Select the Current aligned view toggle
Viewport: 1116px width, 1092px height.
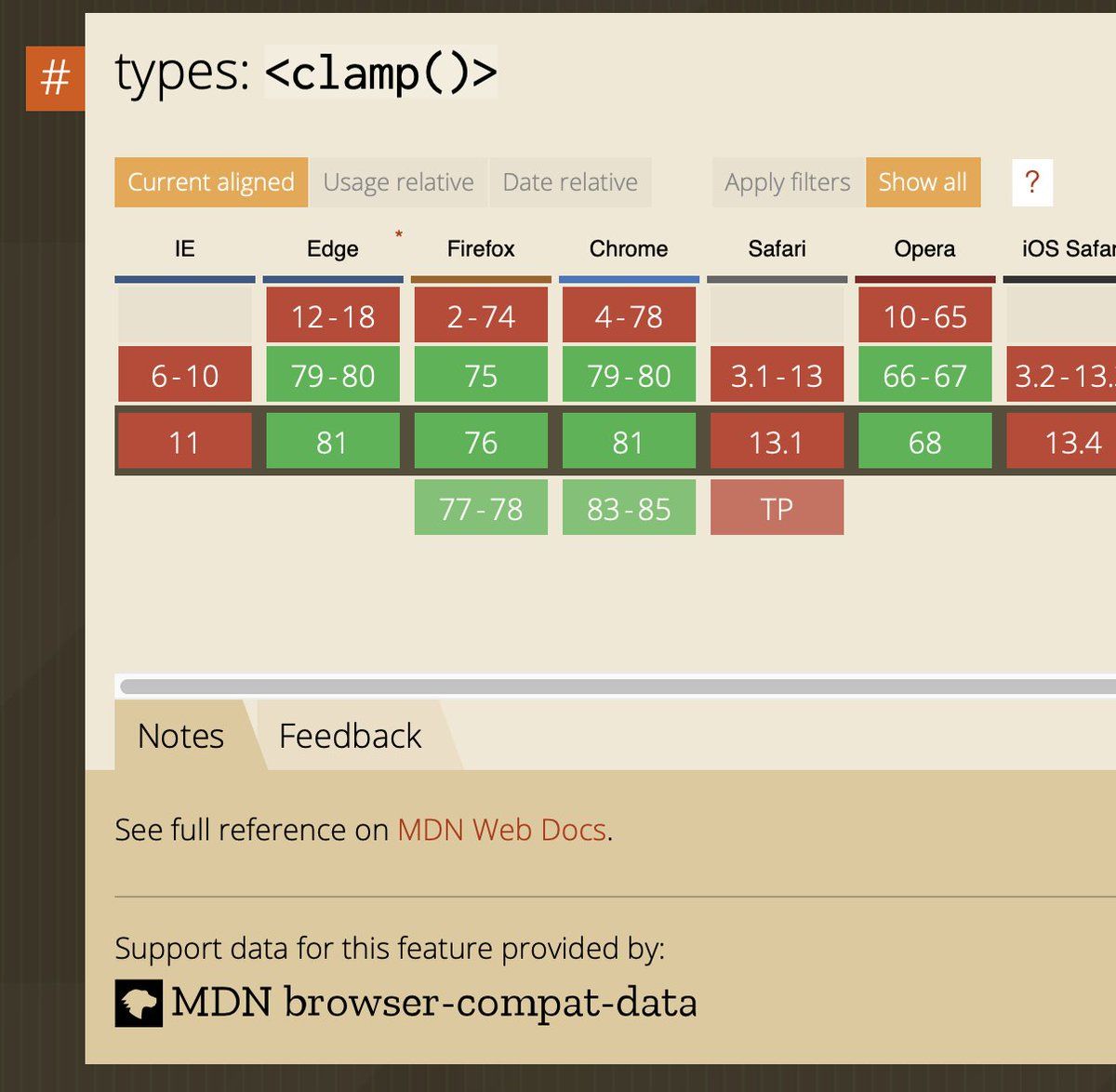coord(211,182)
